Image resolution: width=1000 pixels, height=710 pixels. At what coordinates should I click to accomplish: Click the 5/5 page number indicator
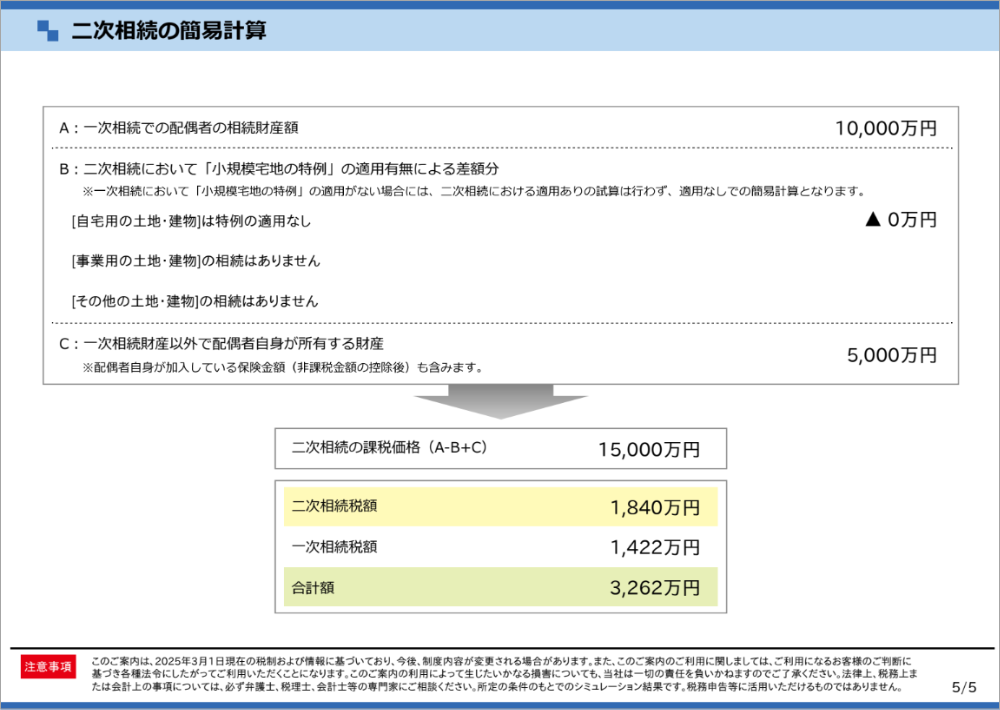click(963, 687)
